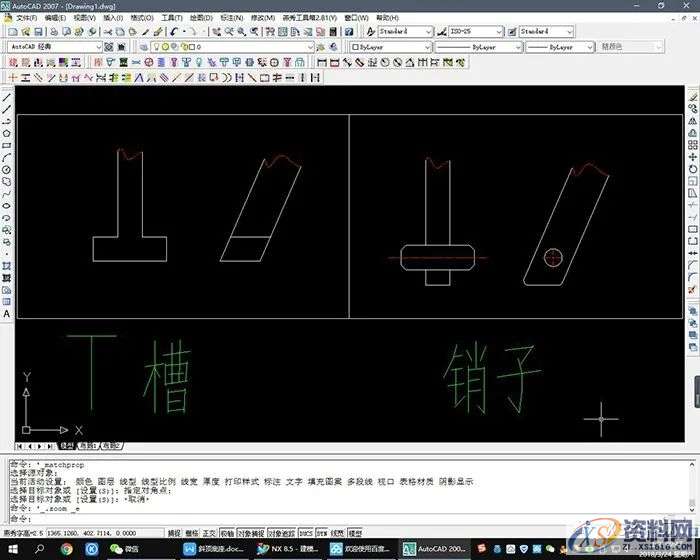
Task: Click the Rotate tool in modify toolbar
Action: tap(692, 169)
